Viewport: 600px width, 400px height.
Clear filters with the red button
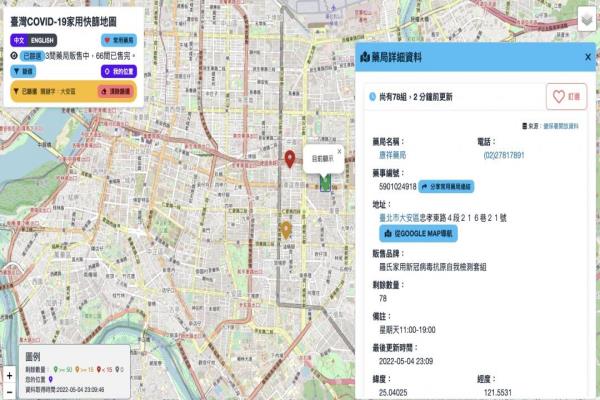[x=116, y=91]
